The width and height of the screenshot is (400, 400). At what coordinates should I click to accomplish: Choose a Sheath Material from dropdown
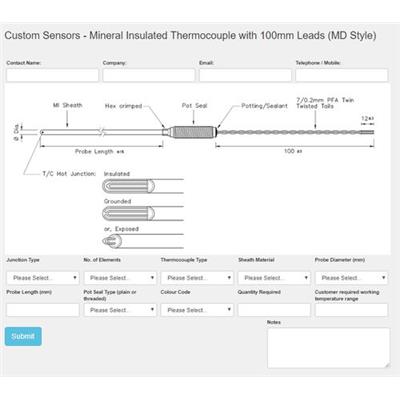tap(274, 278)
